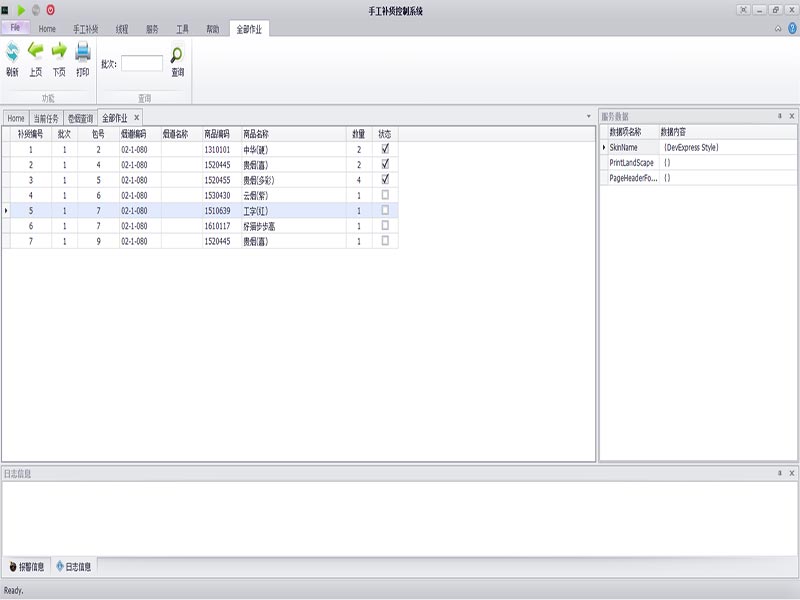
Task: Toggle status checkbox for 云烟(紫) row
Action: 385,195
